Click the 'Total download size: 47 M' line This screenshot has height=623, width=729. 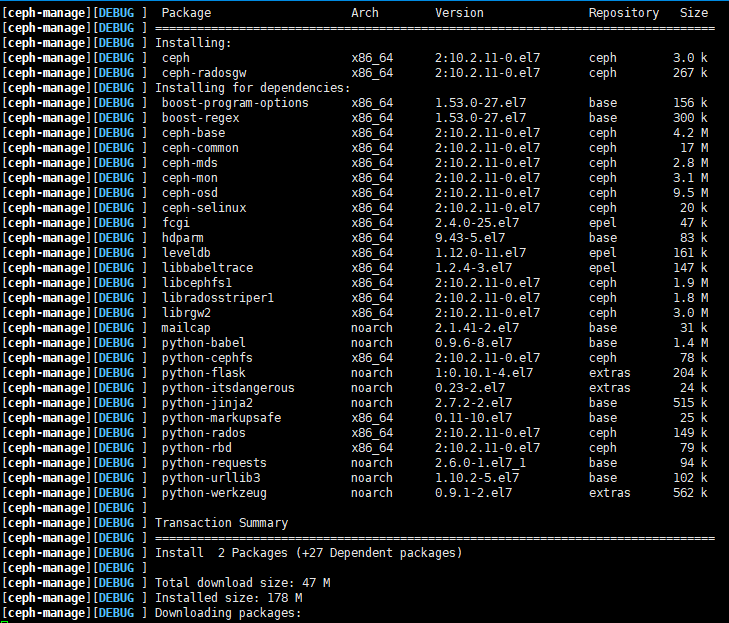pos(243,583)
